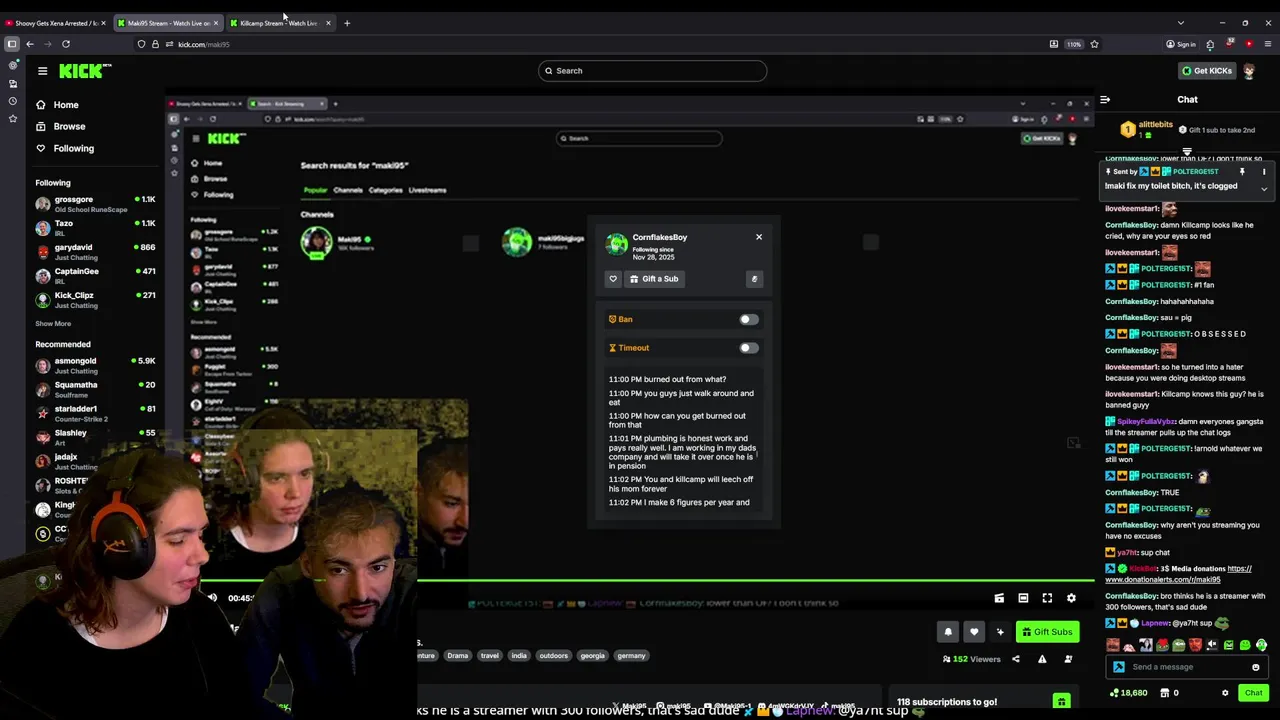Image resolution: width=1280 pixels, height=720 pixels.
Task: Click heart icon in CornflakesBoy card
Action: pyautogui.click(x=613, y=279)
